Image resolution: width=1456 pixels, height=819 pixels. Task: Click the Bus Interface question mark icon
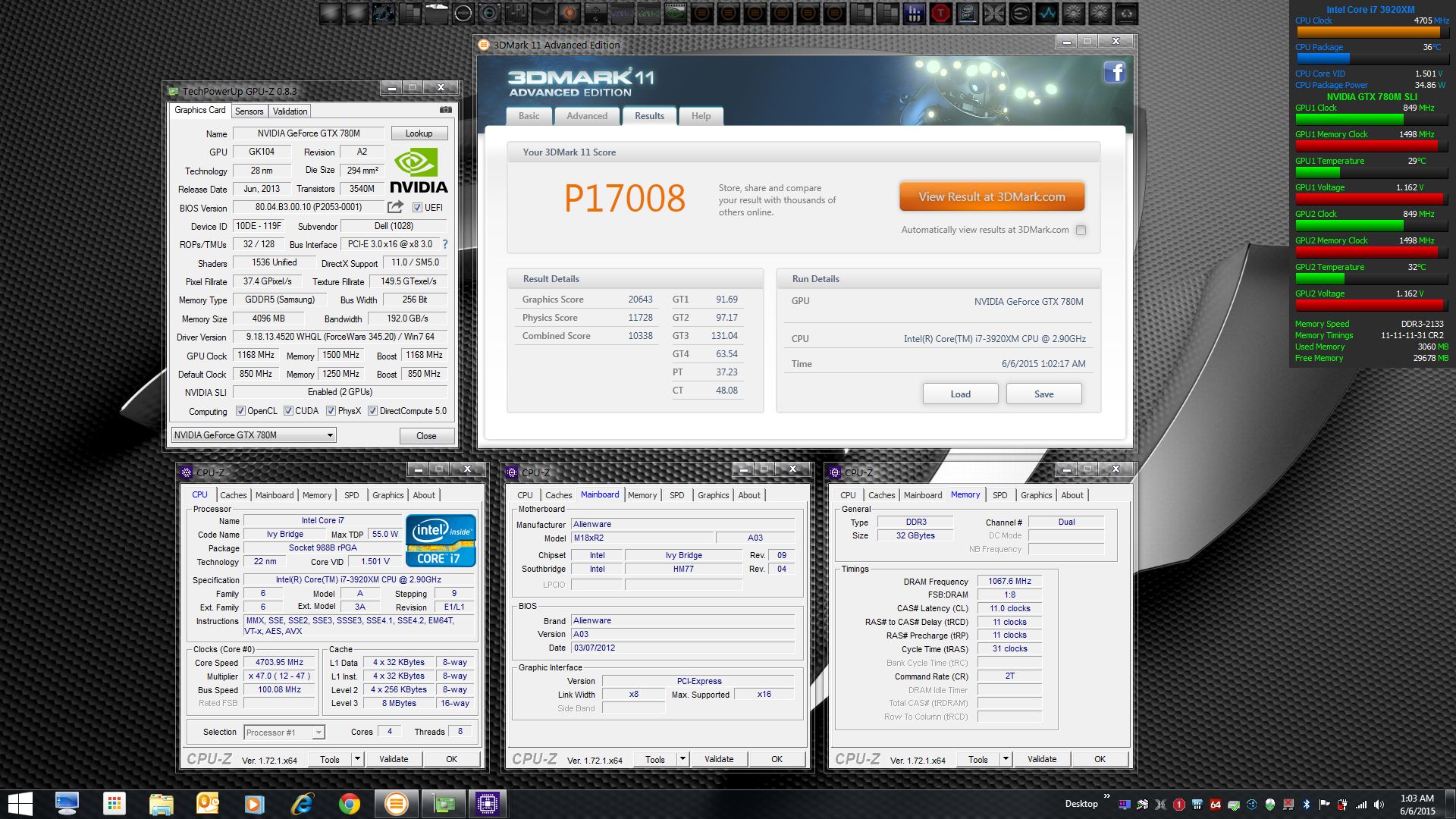pyautogui.click(x=445, y=244)
